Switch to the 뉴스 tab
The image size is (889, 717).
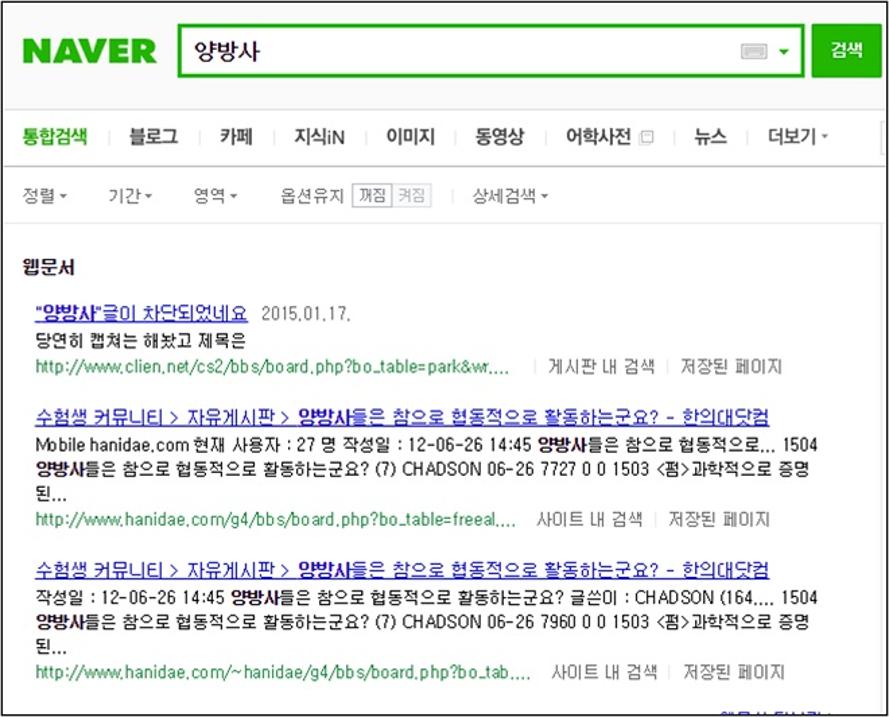710,136
